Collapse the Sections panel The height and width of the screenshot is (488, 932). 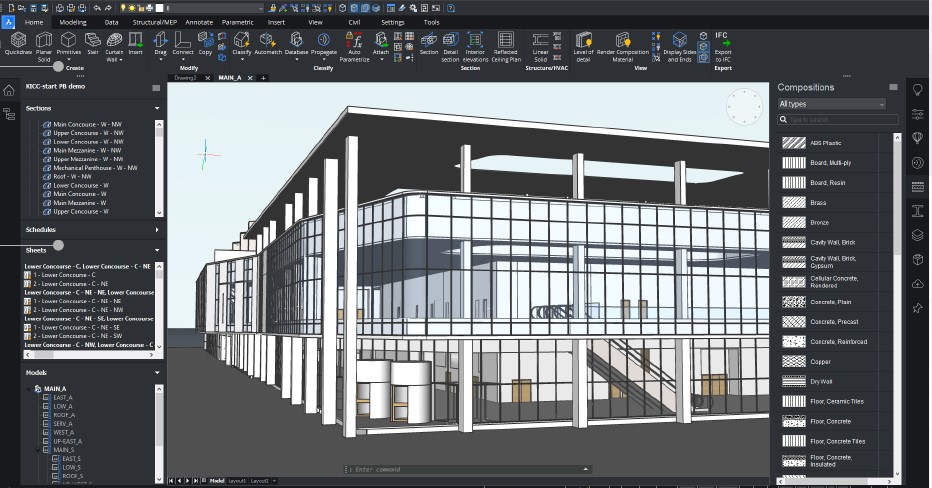click(x=157, y=108)
